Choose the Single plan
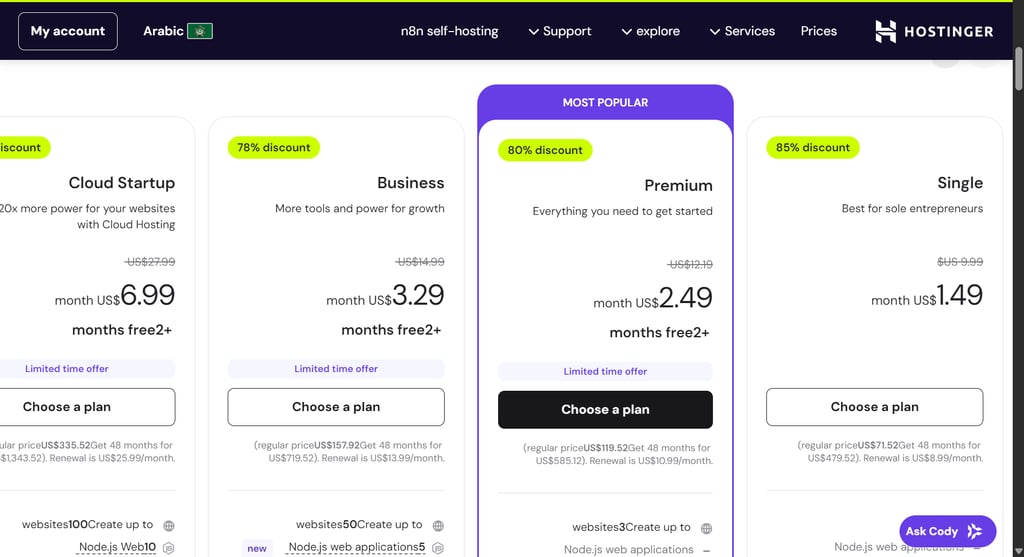 (874, 407)
